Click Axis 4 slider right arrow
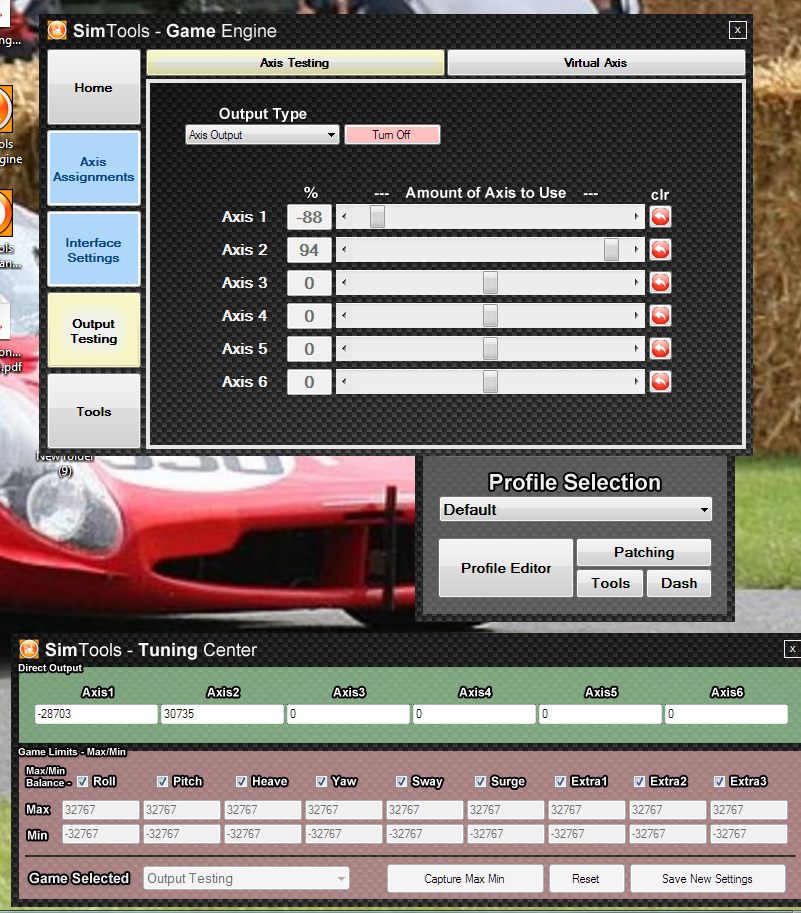 (x=637, y=316)
